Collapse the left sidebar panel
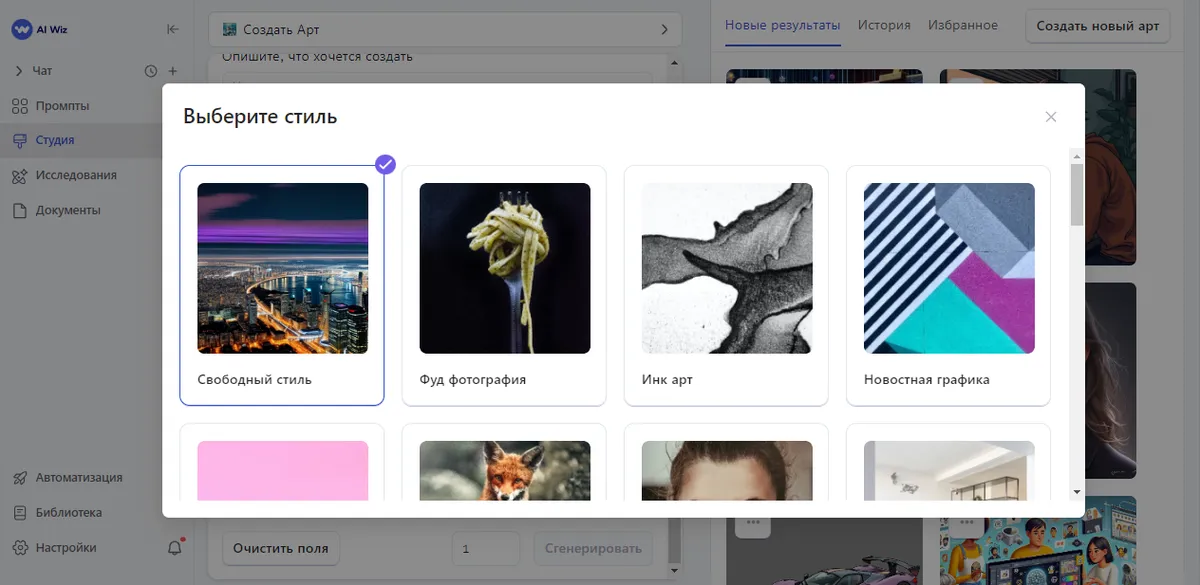Screen dimensions: 1200x585 tap(173, 30)
